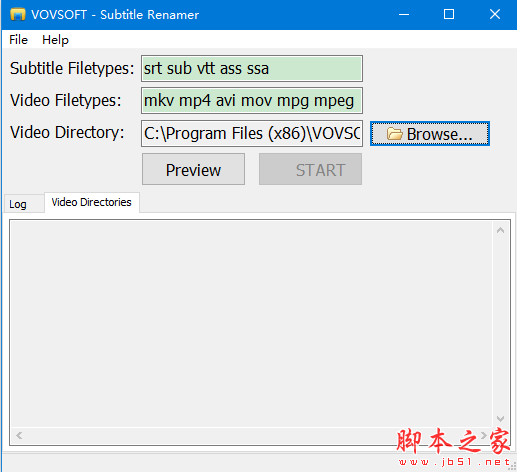522x473 pixels.
Task: Maximize the Subtitle Renamer window
Action: pos(449,14)
